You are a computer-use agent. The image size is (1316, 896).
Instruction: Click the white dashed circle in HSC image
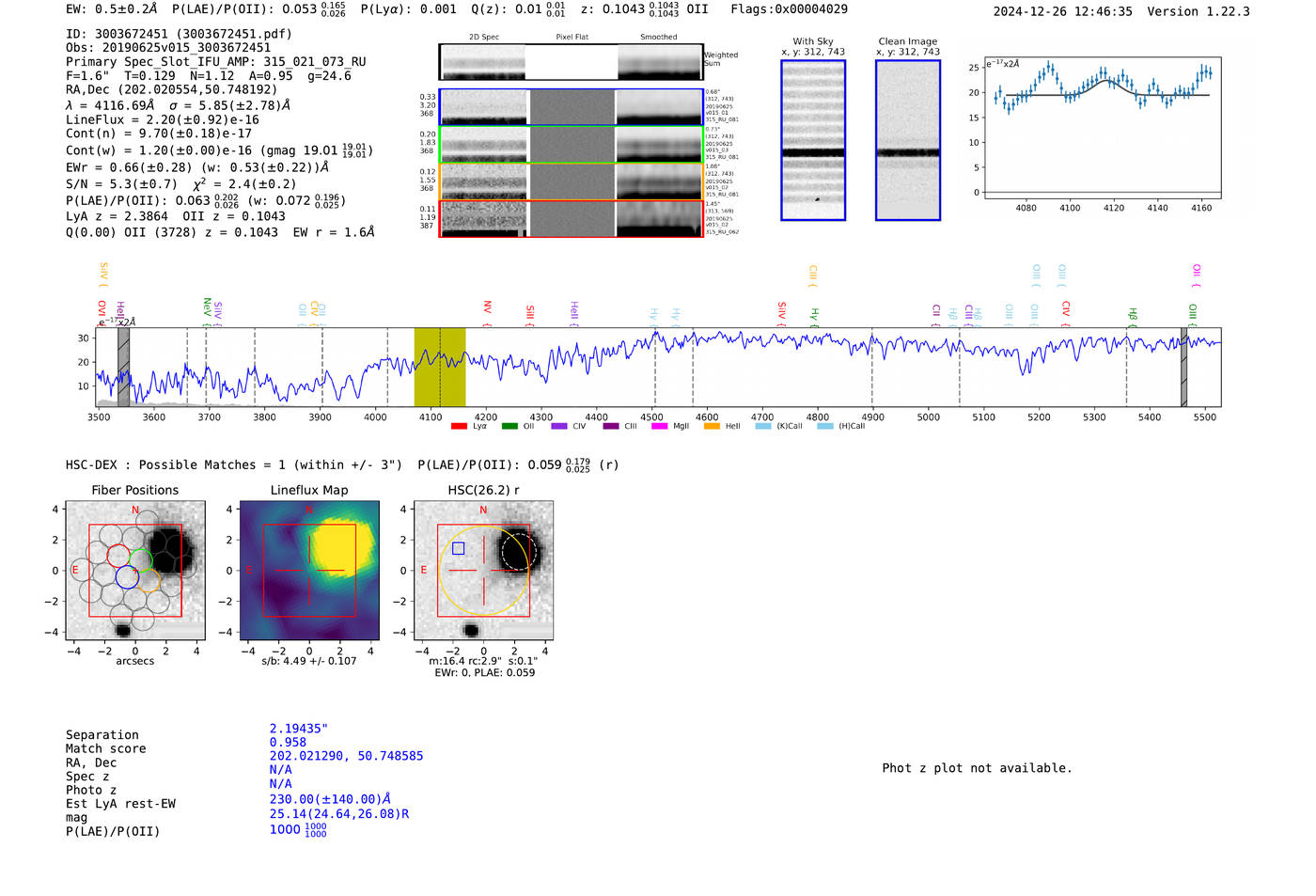point(518,551)
